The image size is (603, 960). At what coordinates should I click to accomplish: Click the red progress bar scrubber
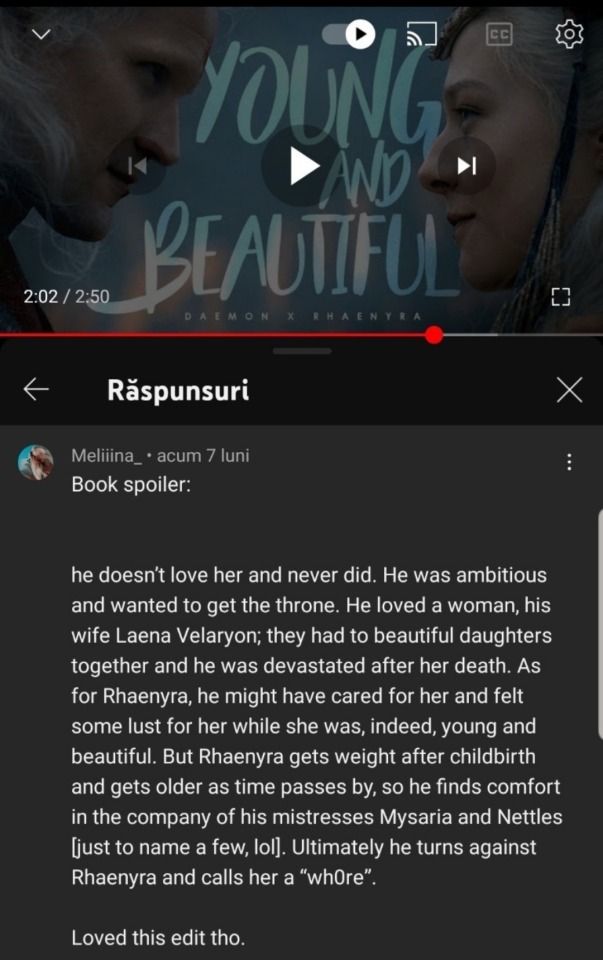click(x=434, y=335)
